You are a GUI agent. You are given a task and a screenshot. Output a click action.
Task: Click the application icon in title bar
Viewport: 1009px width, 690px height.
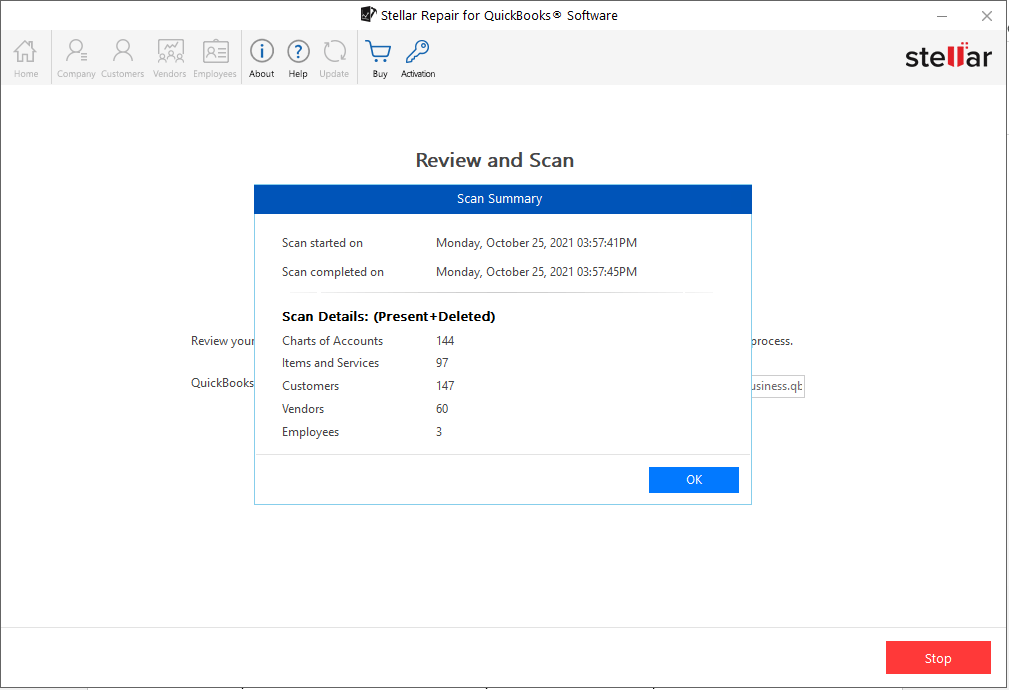368,14
